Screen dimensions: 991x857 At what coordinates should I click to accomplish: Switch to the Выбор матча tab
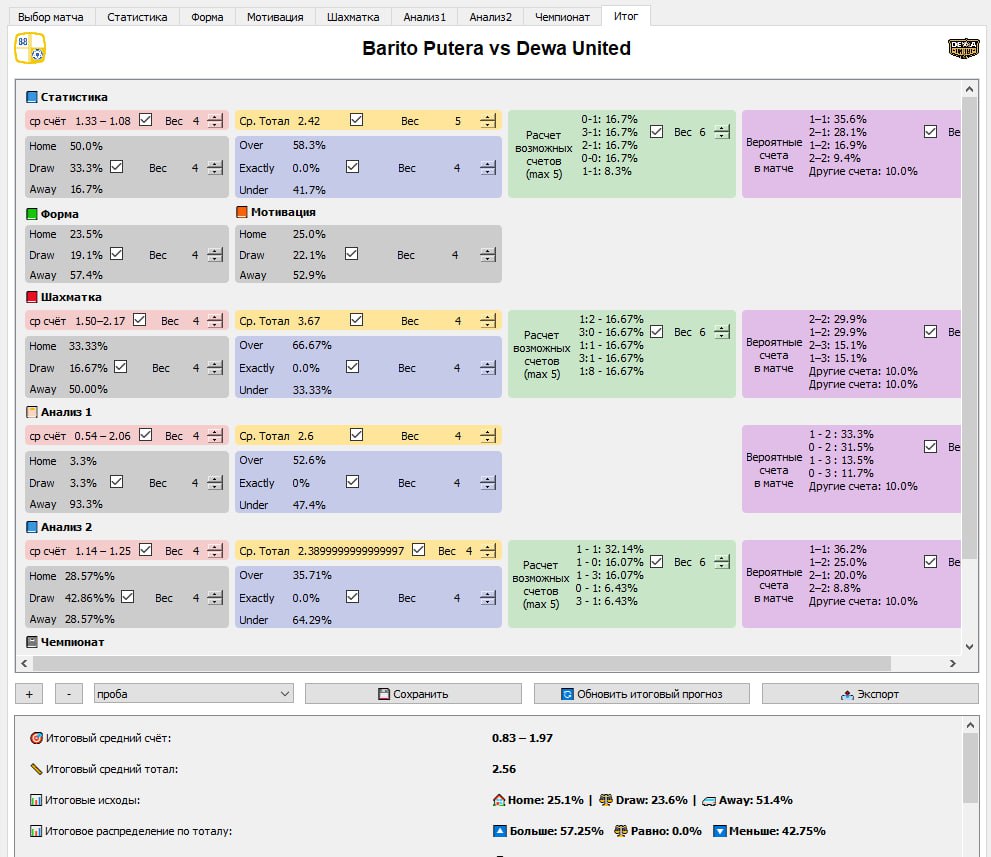[x=51, y=17]
